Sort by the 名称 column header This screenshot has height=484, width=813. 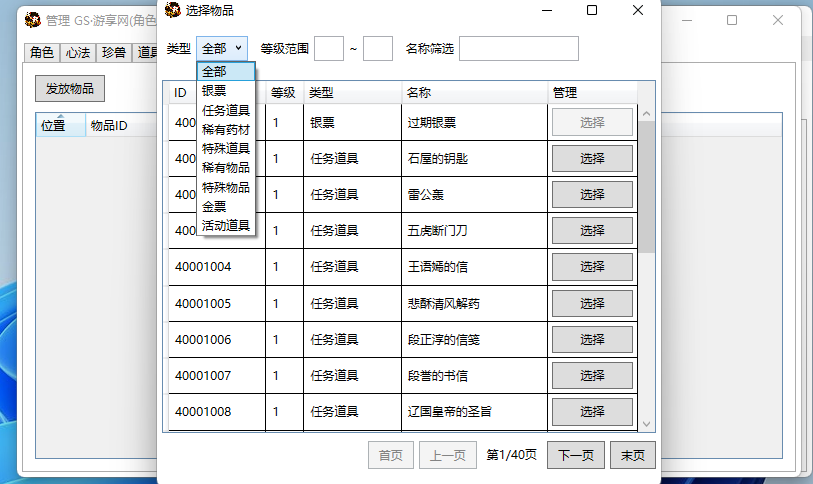[x=419, y=92]
